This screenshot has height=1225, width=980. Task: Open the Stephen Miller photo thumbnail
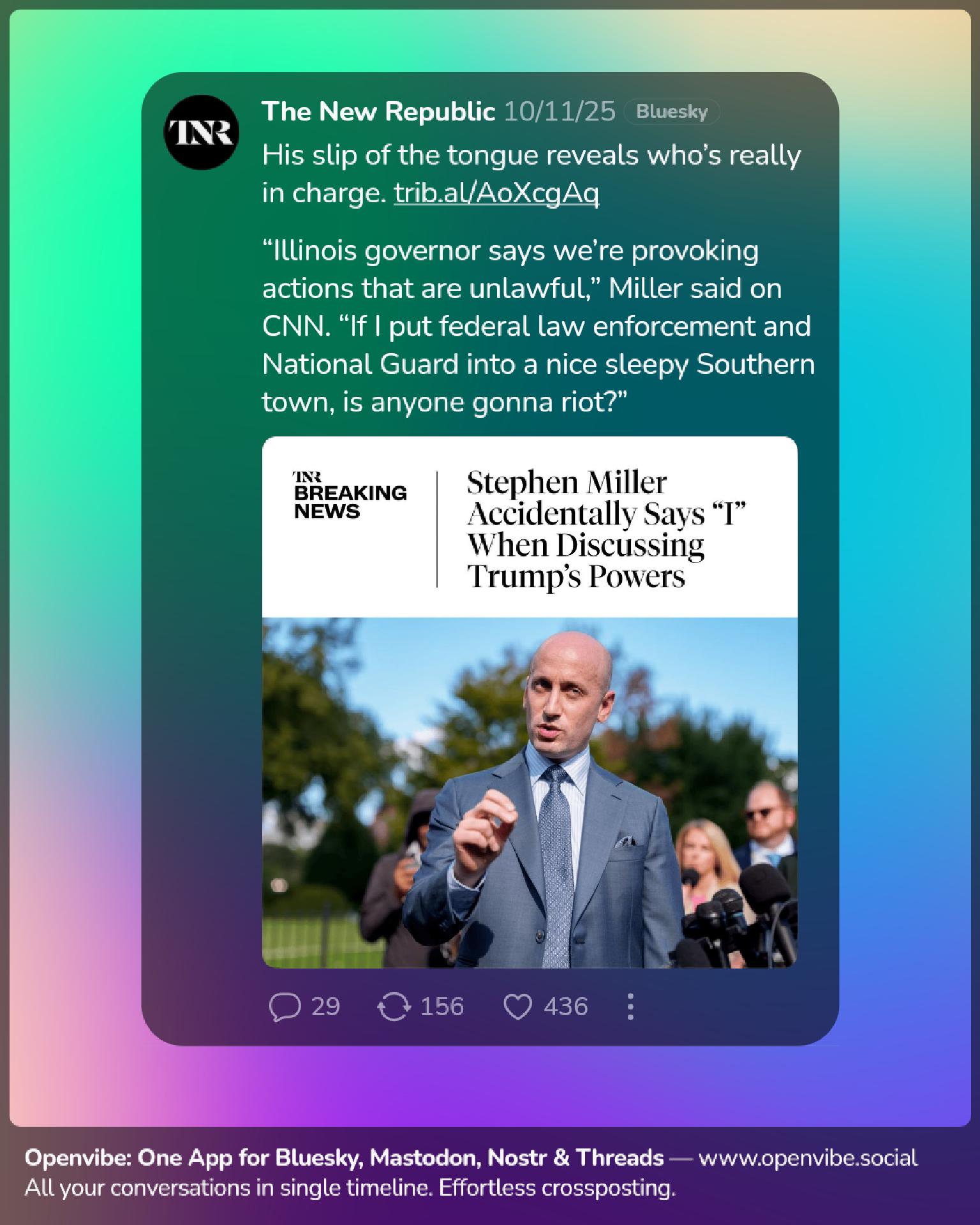tap(530, 792)
